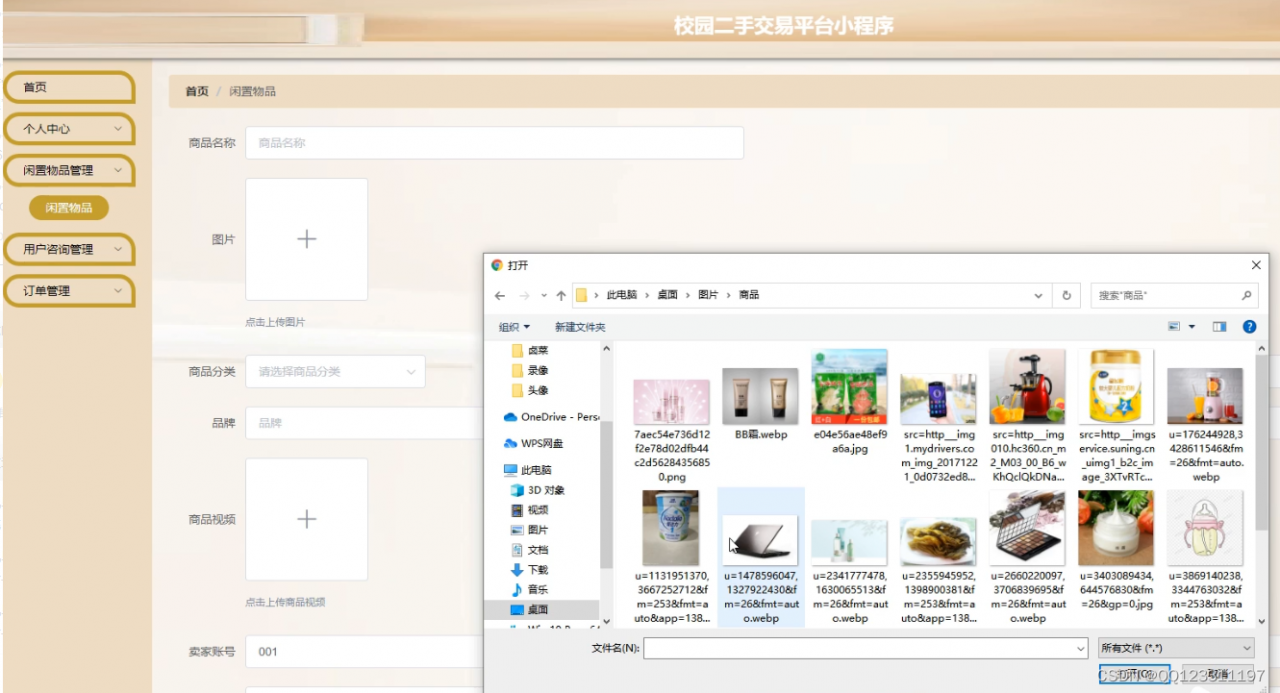
Task: Click 新建文件夹 button
Action: click(x=580, y=327)
